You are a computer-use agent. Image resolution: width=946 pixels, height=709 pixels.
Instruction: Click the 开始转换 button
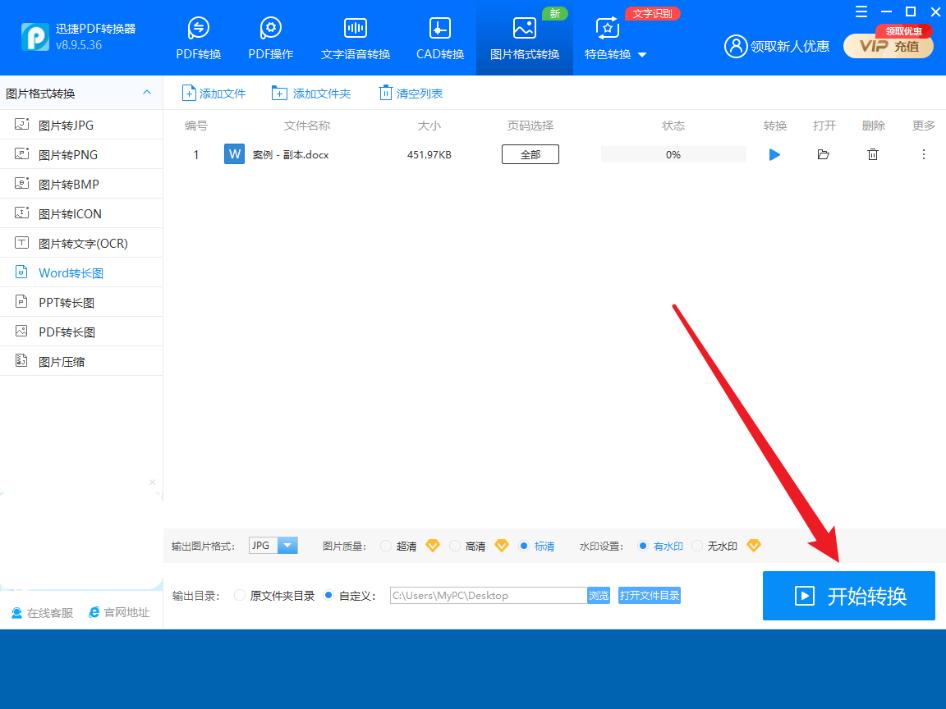pos(848,596)
